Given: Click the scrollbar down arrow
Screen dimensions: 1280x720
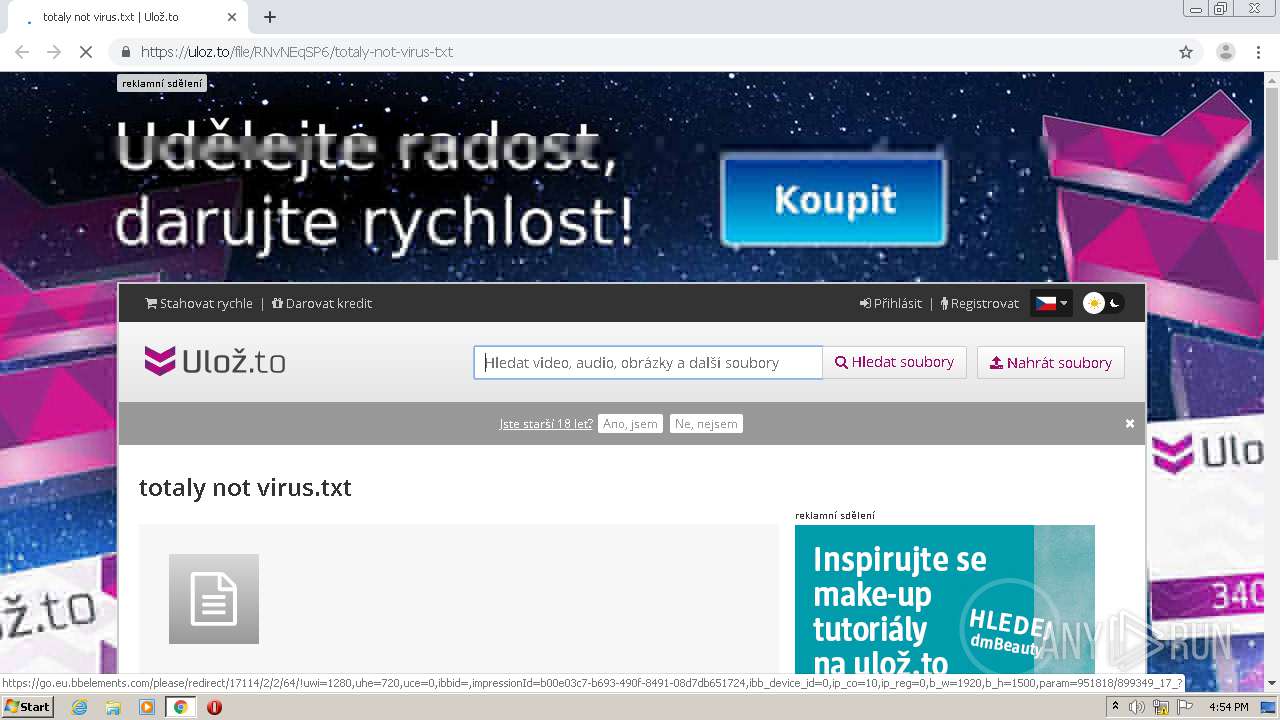Looking at the screenshot, I should 1272,683.
